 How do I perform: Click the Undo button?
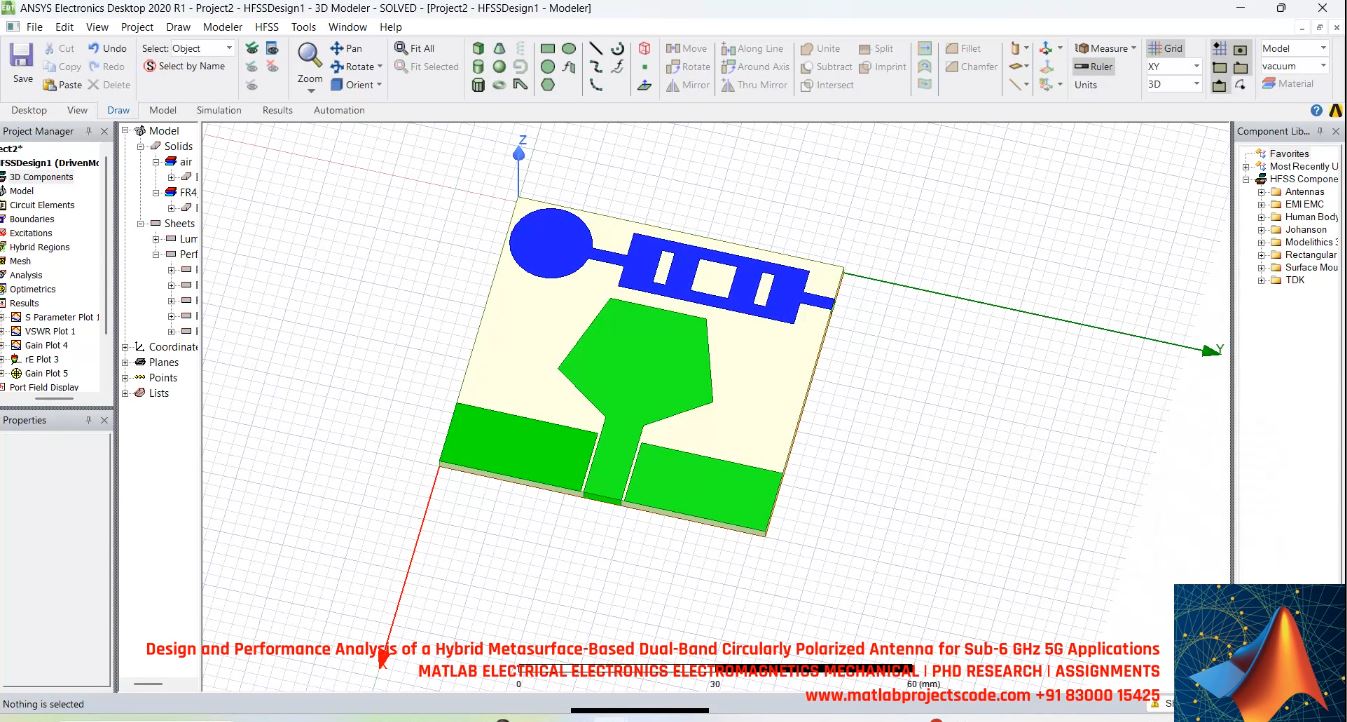coord(107,48)
